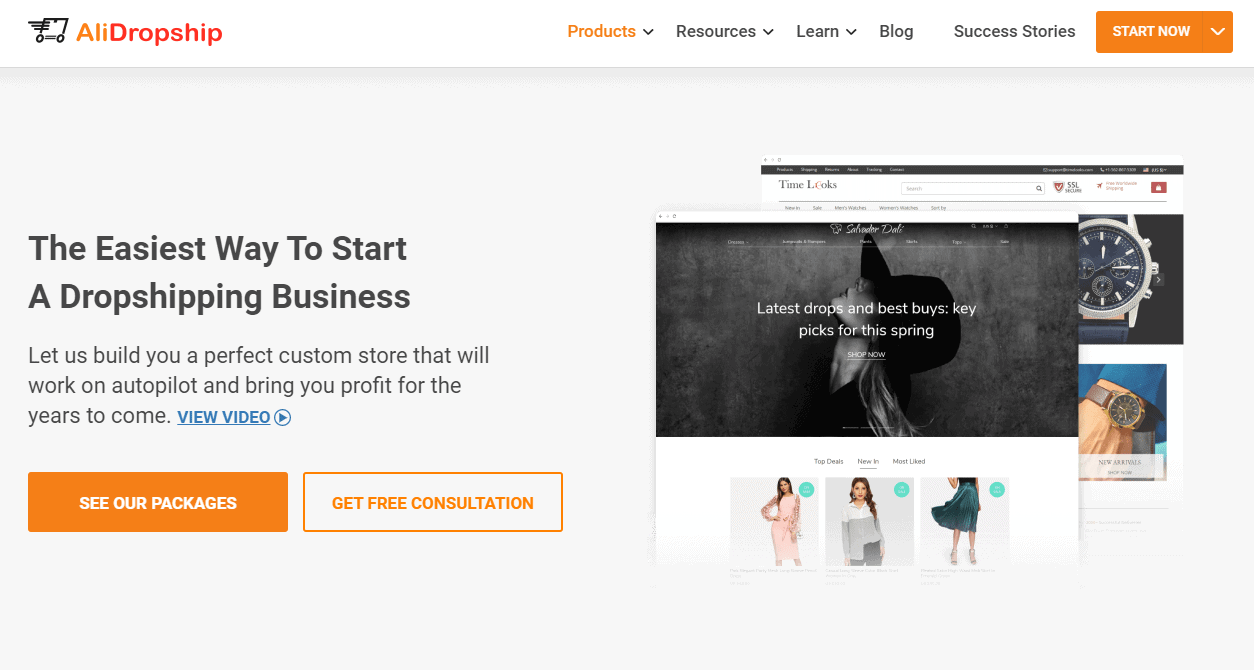Open the Blog page
The height and width of the screenshot is (670, 1254).
click(896, 31)
